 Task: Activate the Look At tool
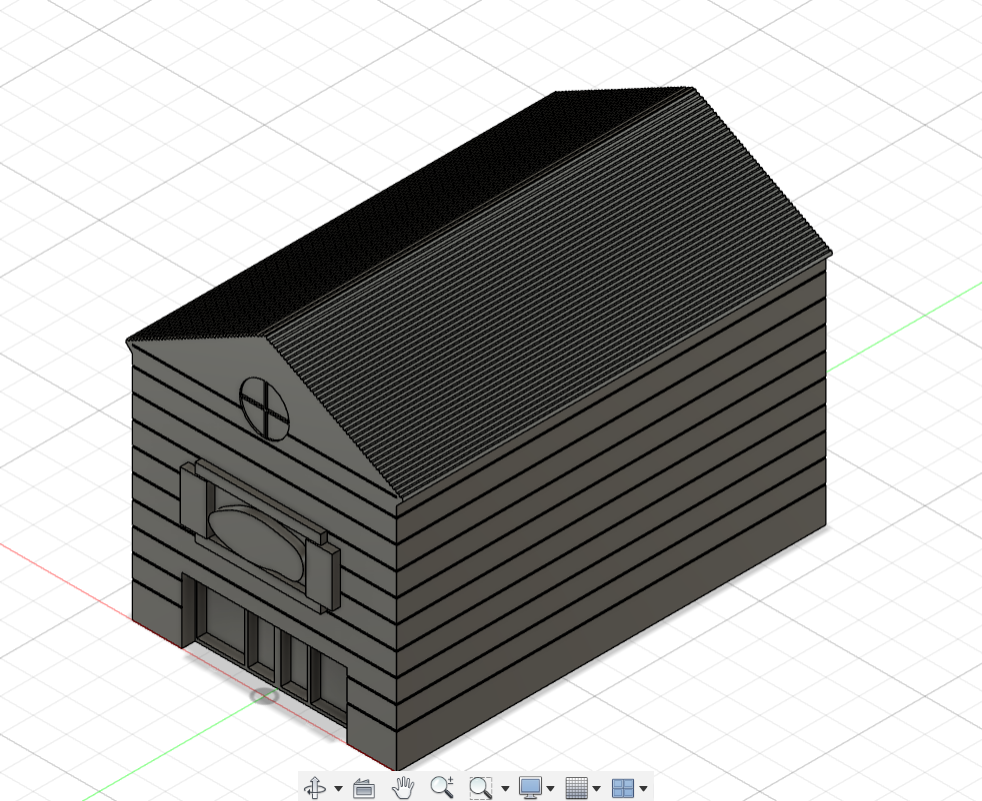coord(363,788)
